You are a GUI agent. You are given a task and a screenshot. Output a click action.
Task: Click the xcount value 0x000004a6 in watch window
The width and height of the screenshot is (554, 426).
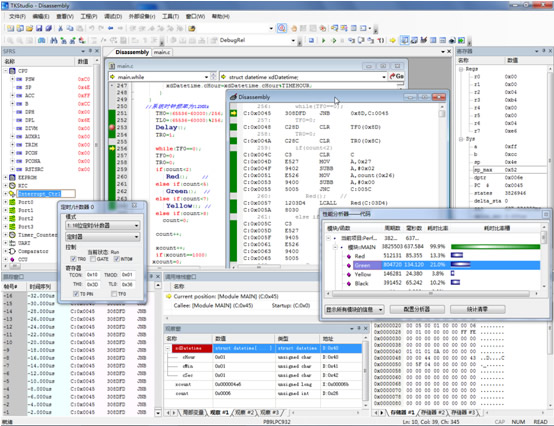[x=228, y=384]
